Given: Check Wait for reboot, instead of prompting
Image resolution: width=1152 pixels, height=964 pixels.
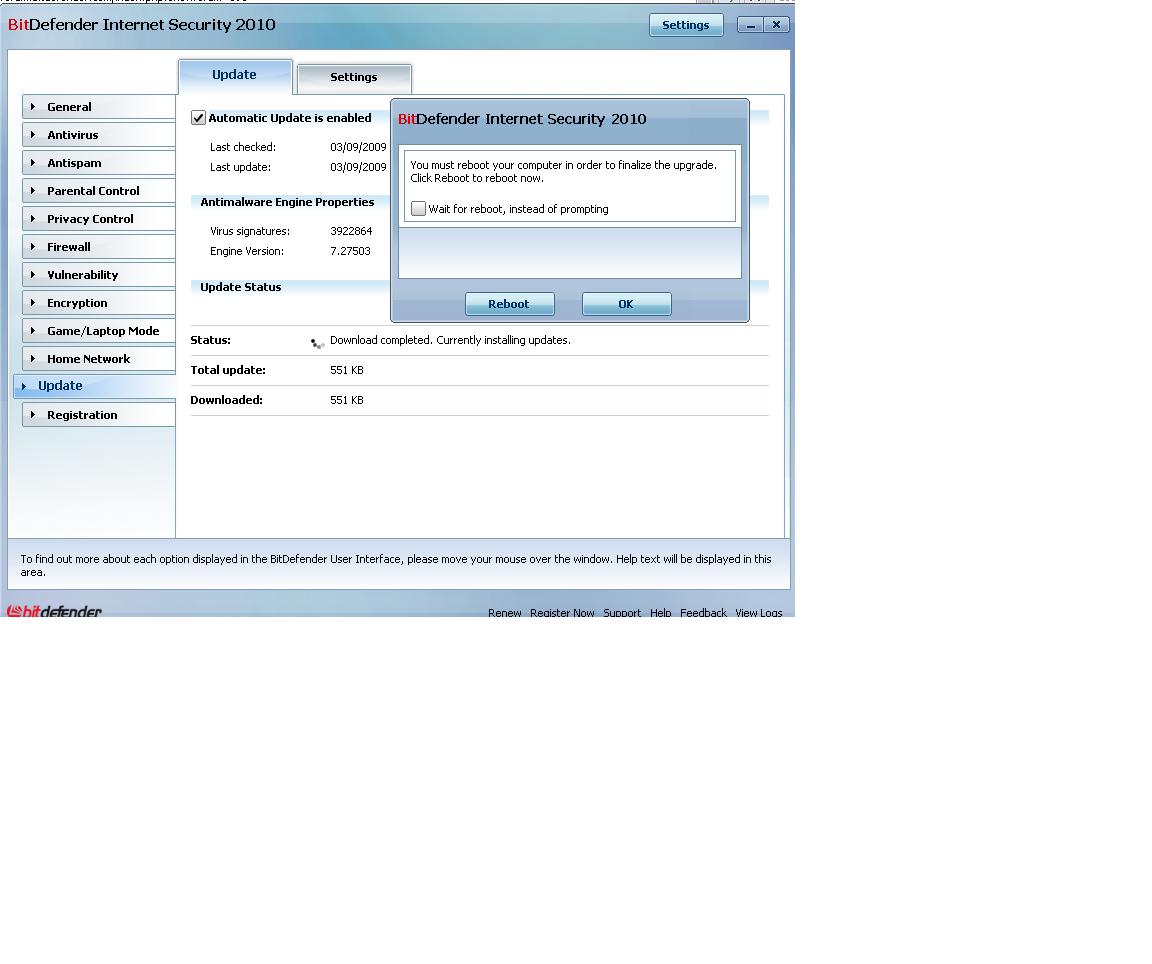Looking at the screenshot, I should click(419, 209).
